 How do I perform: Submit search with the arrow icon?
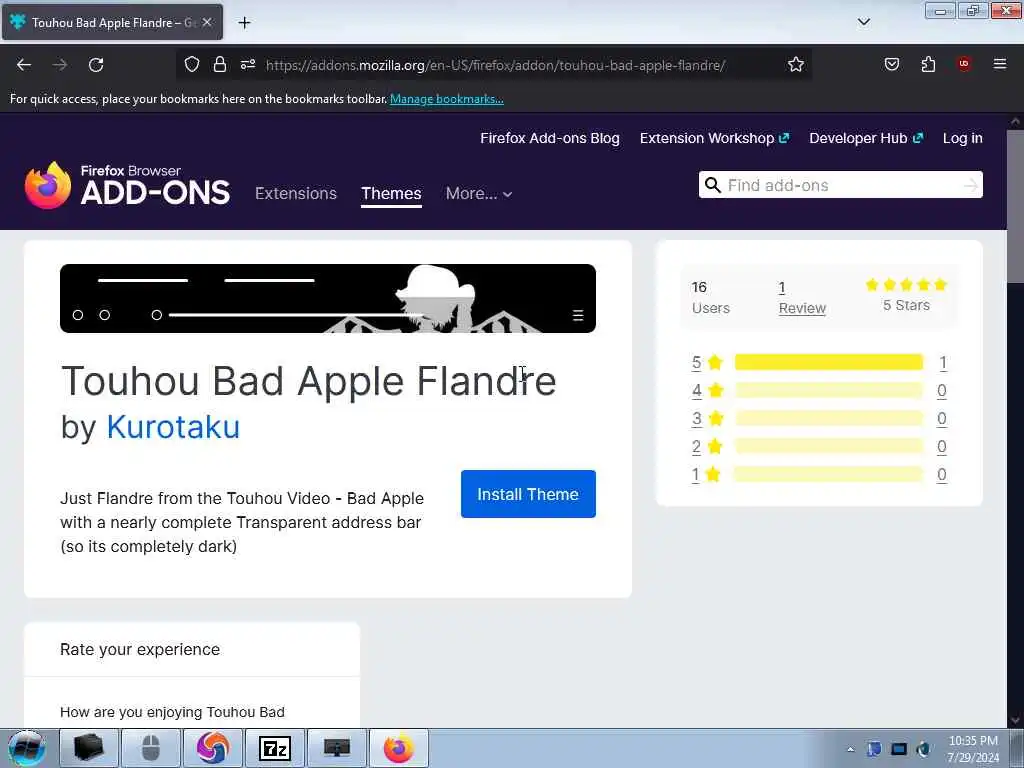point(970,185)
